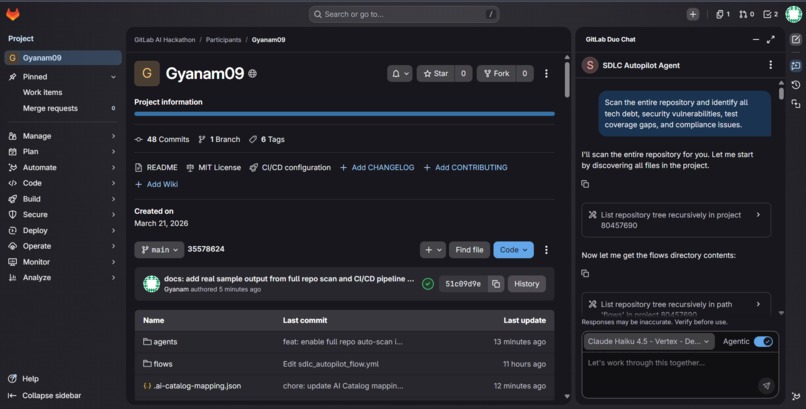Expand the Secure sidebar section
Image resolution: width=806 pixels, height=409 pixels.
[63, 214]
